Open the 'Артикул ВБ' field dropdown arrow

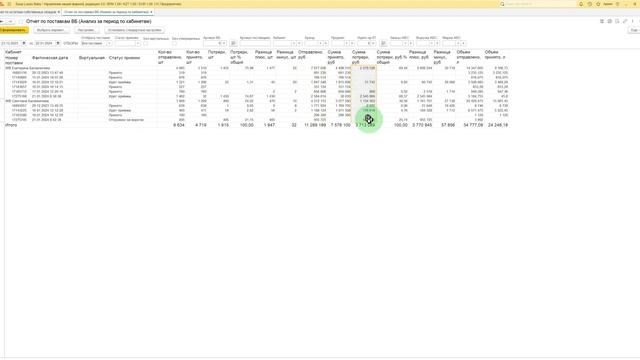(x=224, y=43)
